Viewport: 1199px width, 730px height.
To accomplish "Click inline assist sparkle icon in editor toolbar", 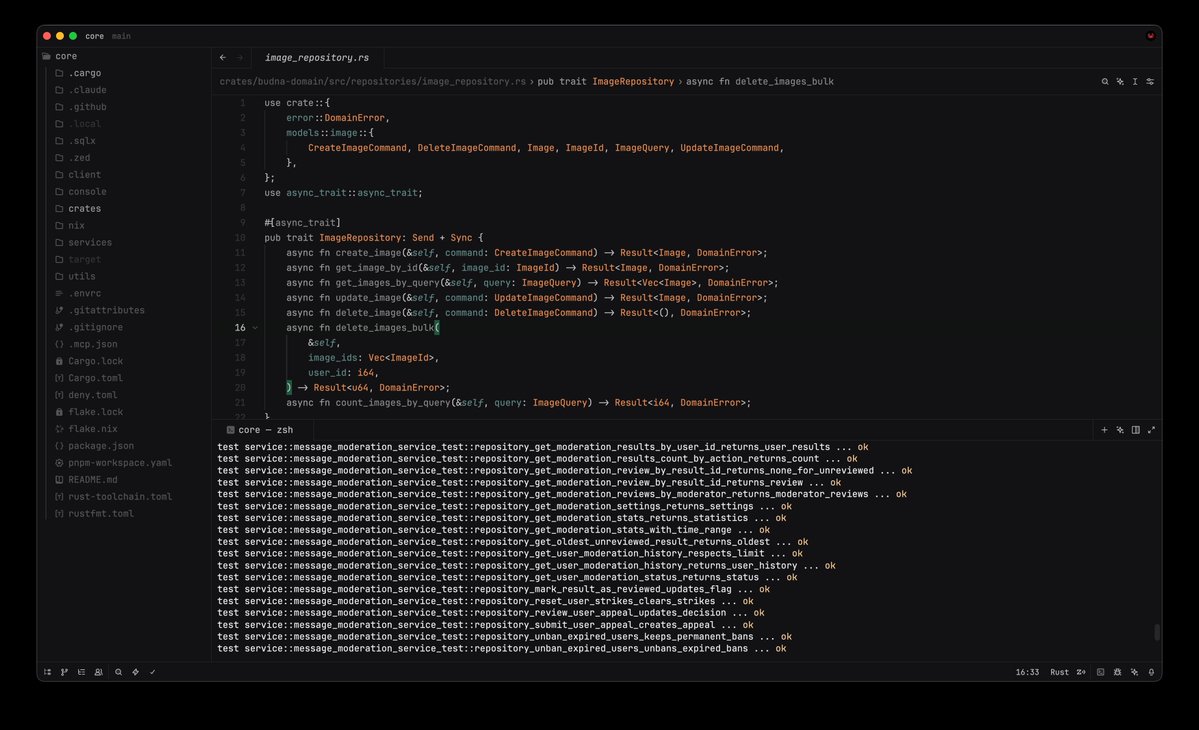I will click(1120, 81).
